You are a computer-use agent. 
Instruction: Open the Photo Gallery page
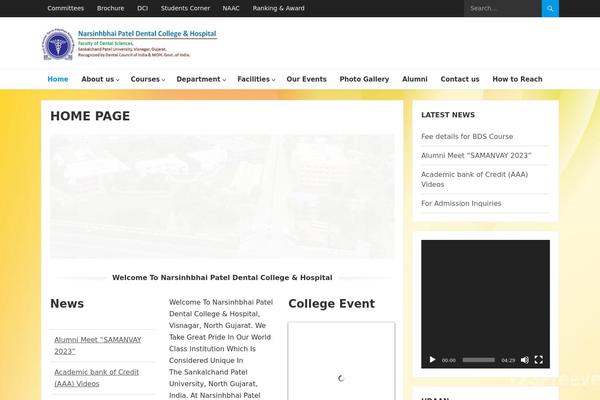coord(364,79)
